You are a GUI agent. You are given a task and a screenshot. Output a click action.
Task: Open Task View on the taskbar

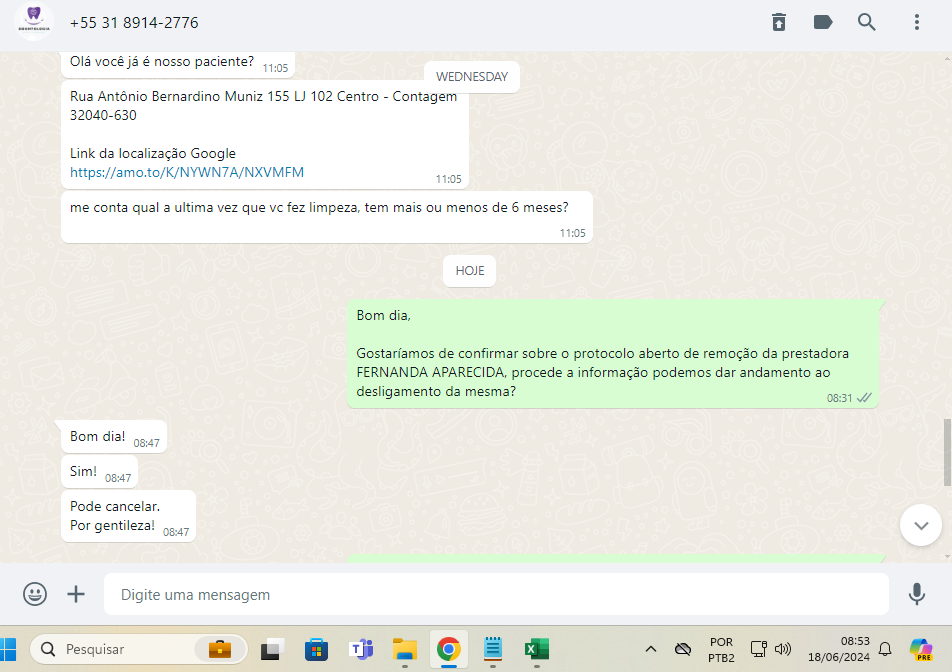coord(273,649)
